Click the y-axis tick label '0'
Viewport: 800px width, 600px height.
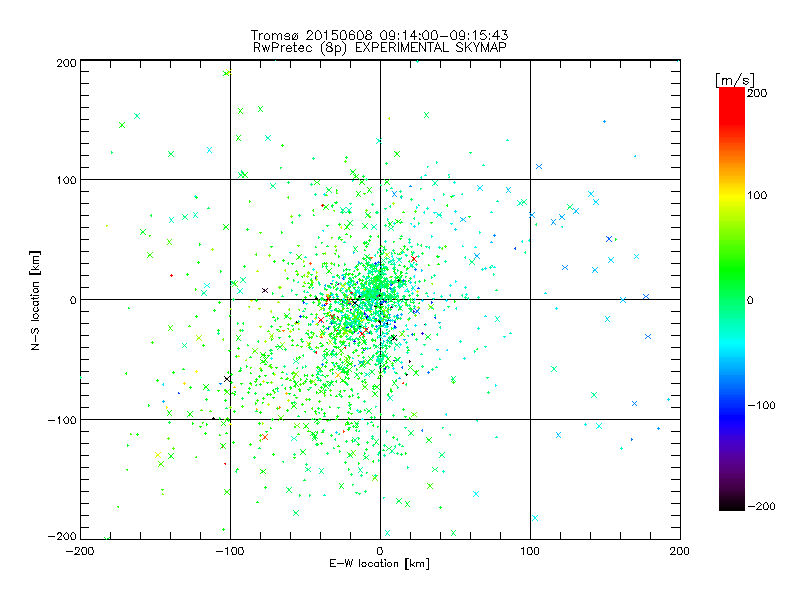(73, 300)
